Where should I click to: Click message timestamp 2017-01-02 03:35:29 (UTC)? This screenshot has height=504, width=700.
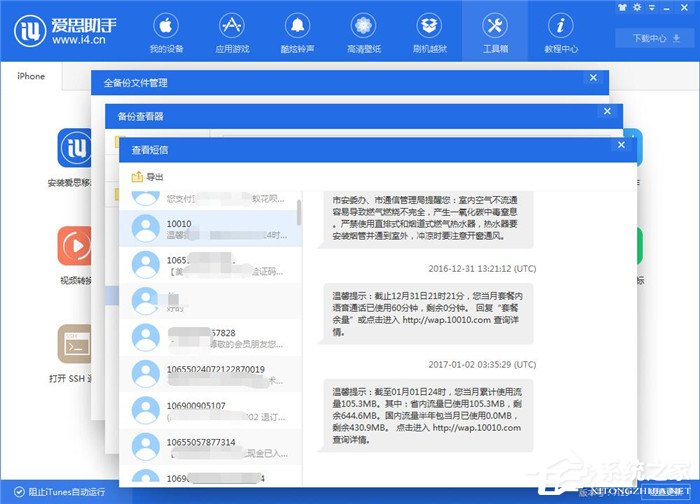pos(482,365)
